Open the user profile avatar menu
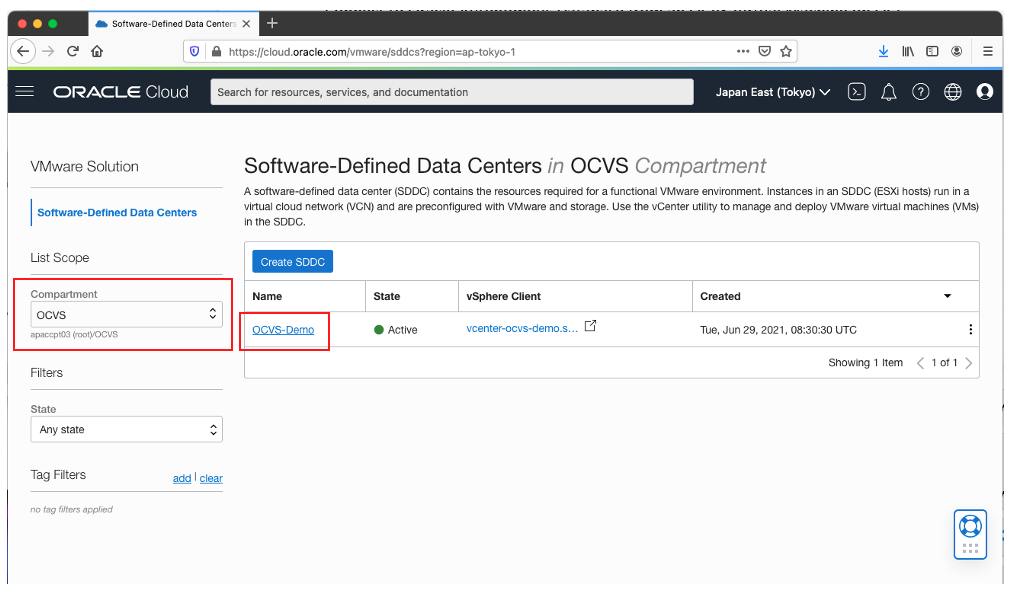This screenshot has width=1017, height=605. tap(985, 91)
